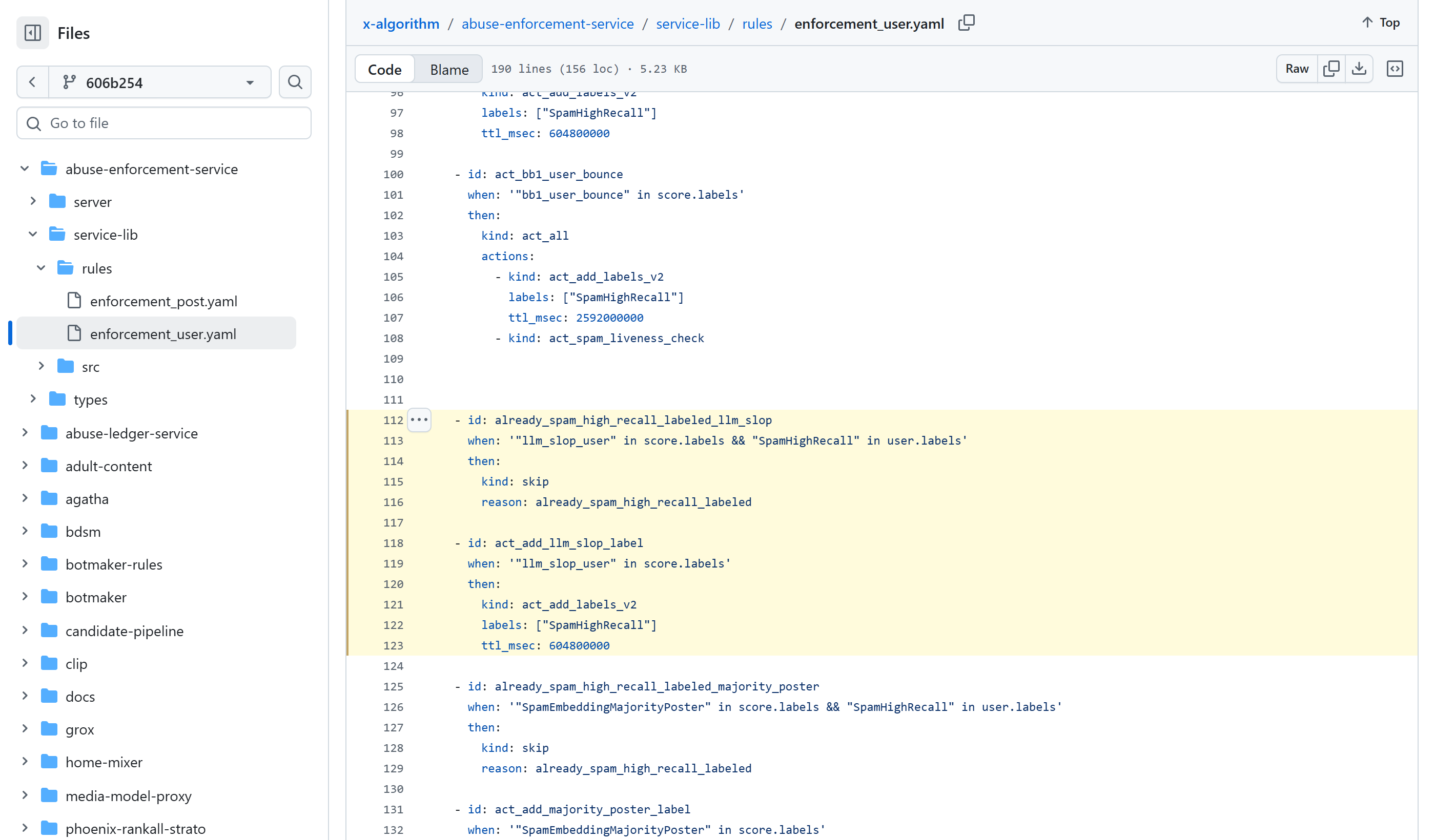Expand the server folder
The height and width of the screenshot is (840, 1435).
(33, 201)
